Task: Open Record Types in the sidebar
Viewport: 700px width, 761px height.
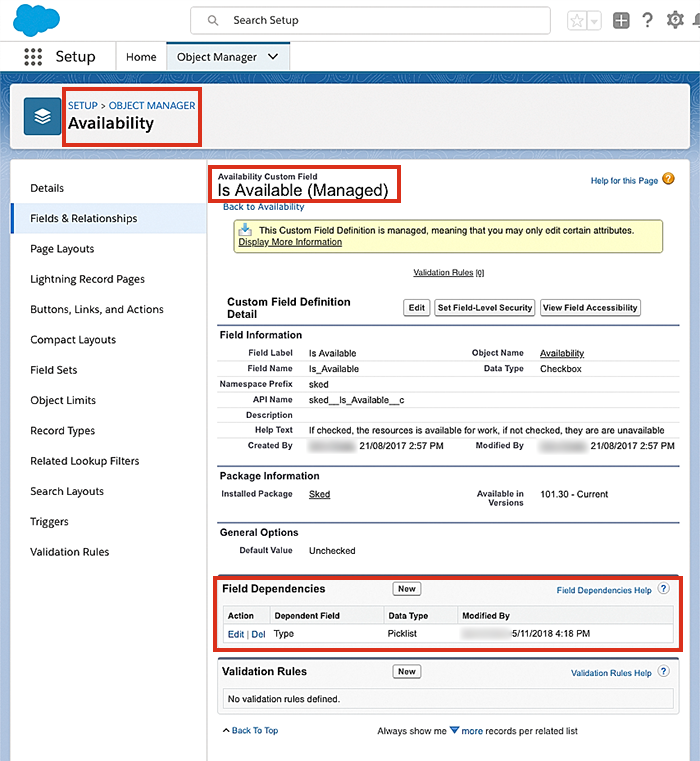Action: (63, 431)
